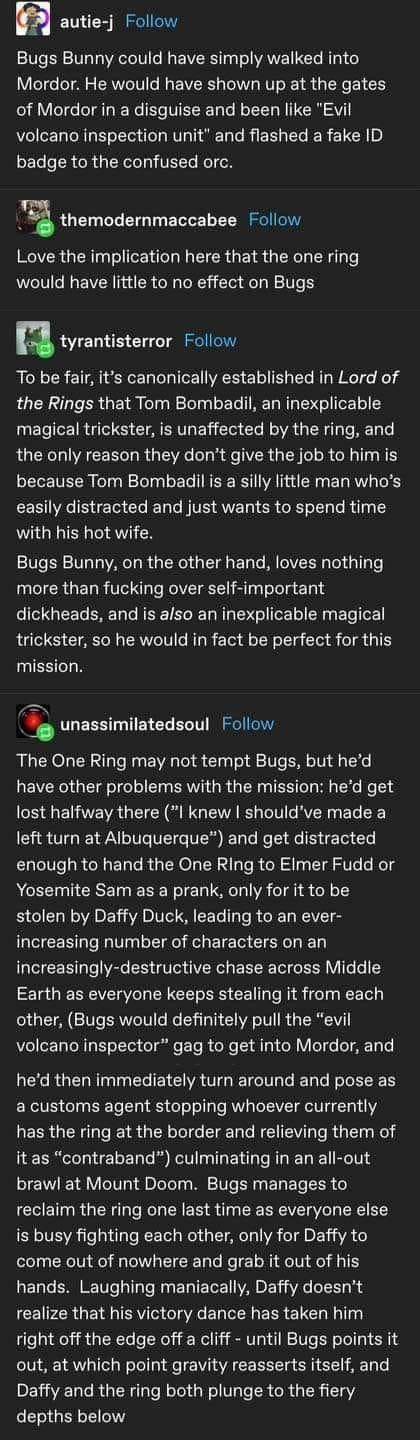
Task: Follow unassimilatedsoul
Action: (x=248, y=723)
